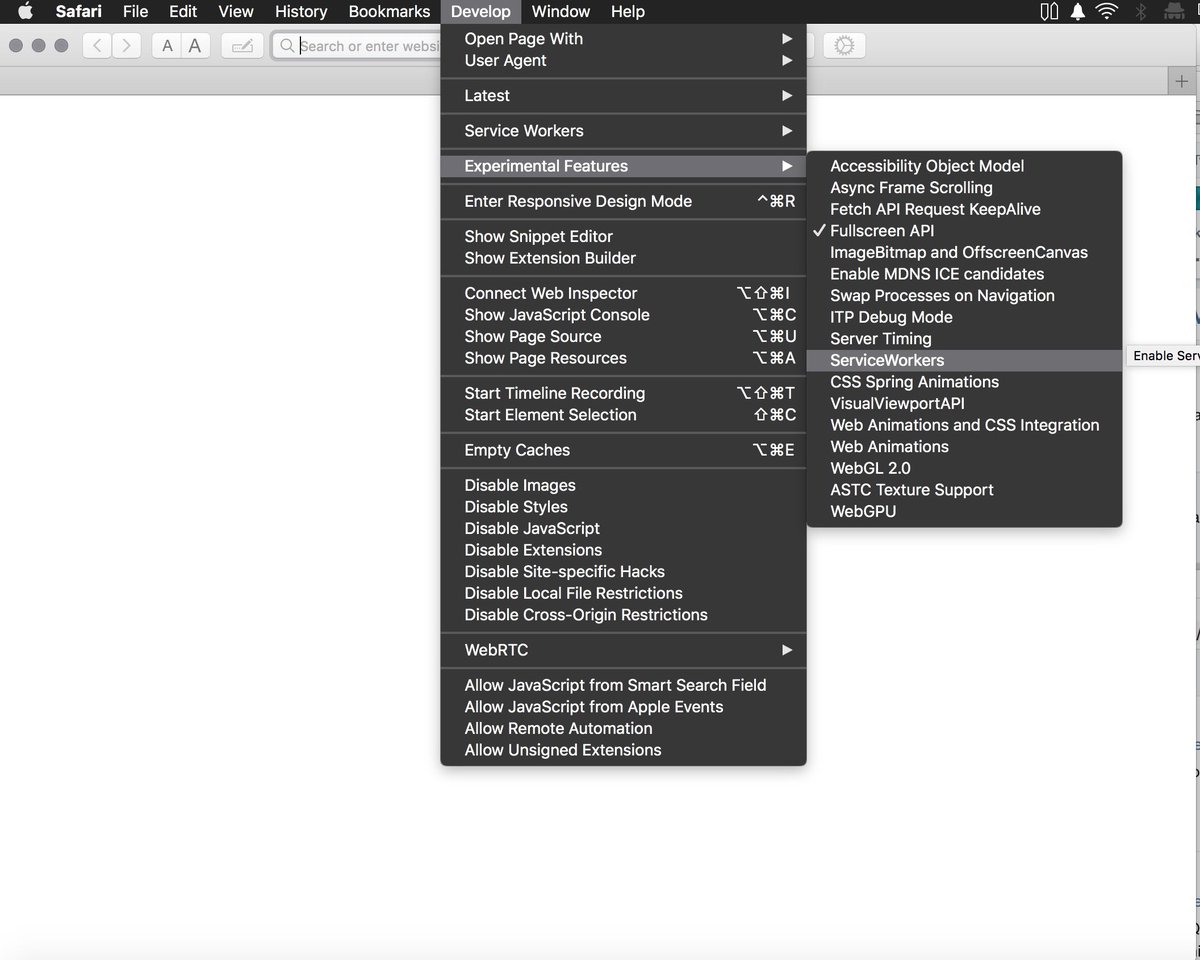Screen dimensions: 1200x960
Task: Expand the WebRTC submenu
Action: click(x=623, y=650)
